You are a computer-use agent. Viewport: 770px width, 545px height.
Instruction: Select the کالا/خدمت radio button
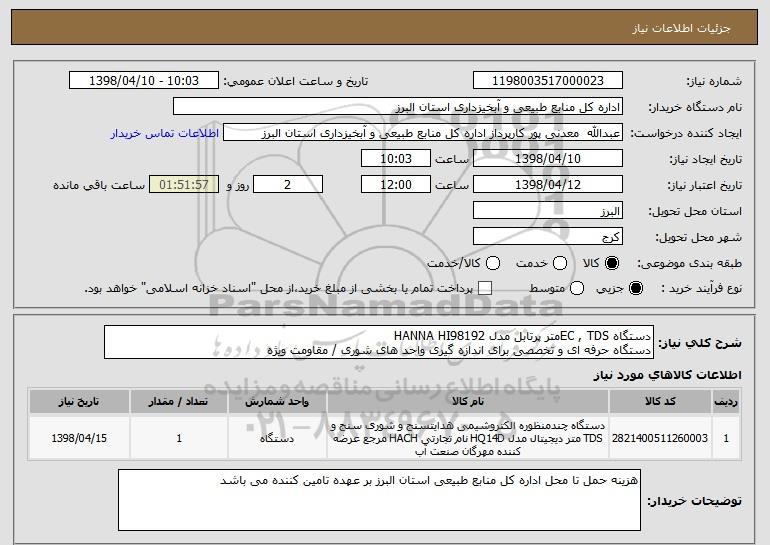tap(493, 263)
